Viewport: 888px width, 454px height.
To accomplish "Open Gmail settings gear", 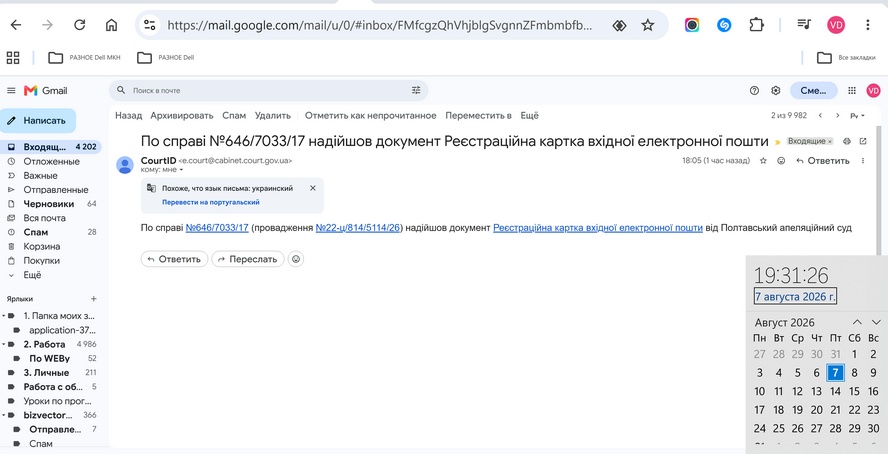I will pyautogui.click(x=775, y=91).
